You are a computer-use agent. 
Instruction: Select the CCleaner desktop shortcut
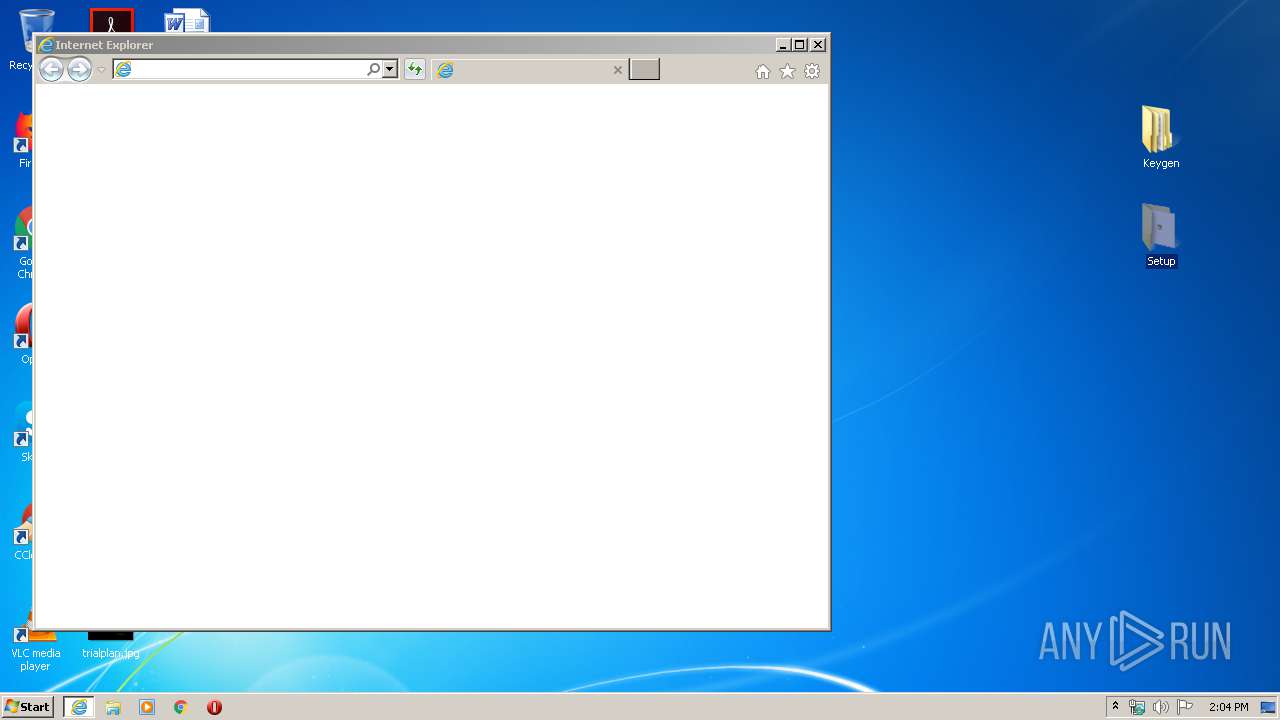[x=22, y=532]
